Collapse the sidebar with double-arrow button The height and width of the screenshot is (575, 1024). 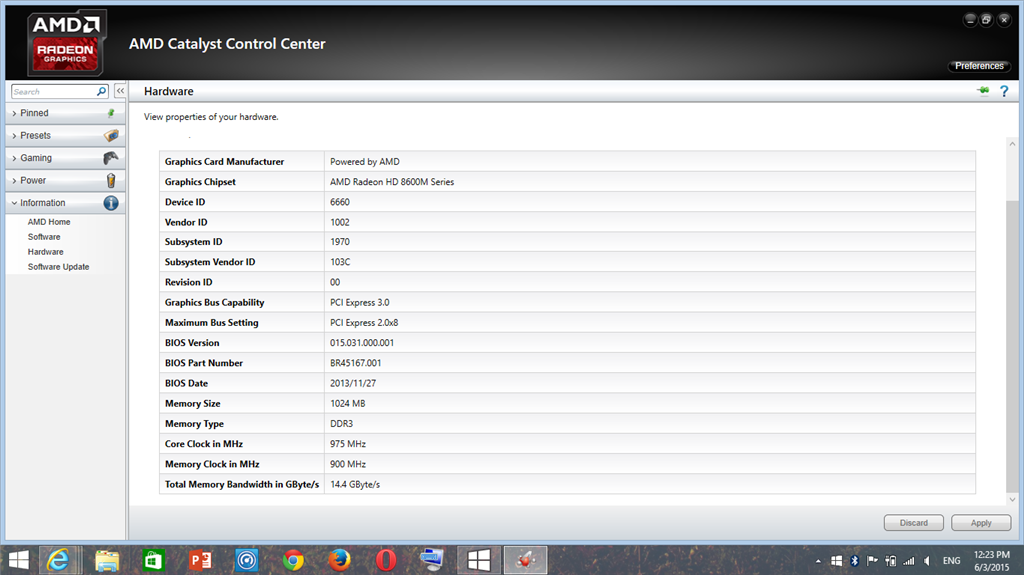(x=120, y=91)
